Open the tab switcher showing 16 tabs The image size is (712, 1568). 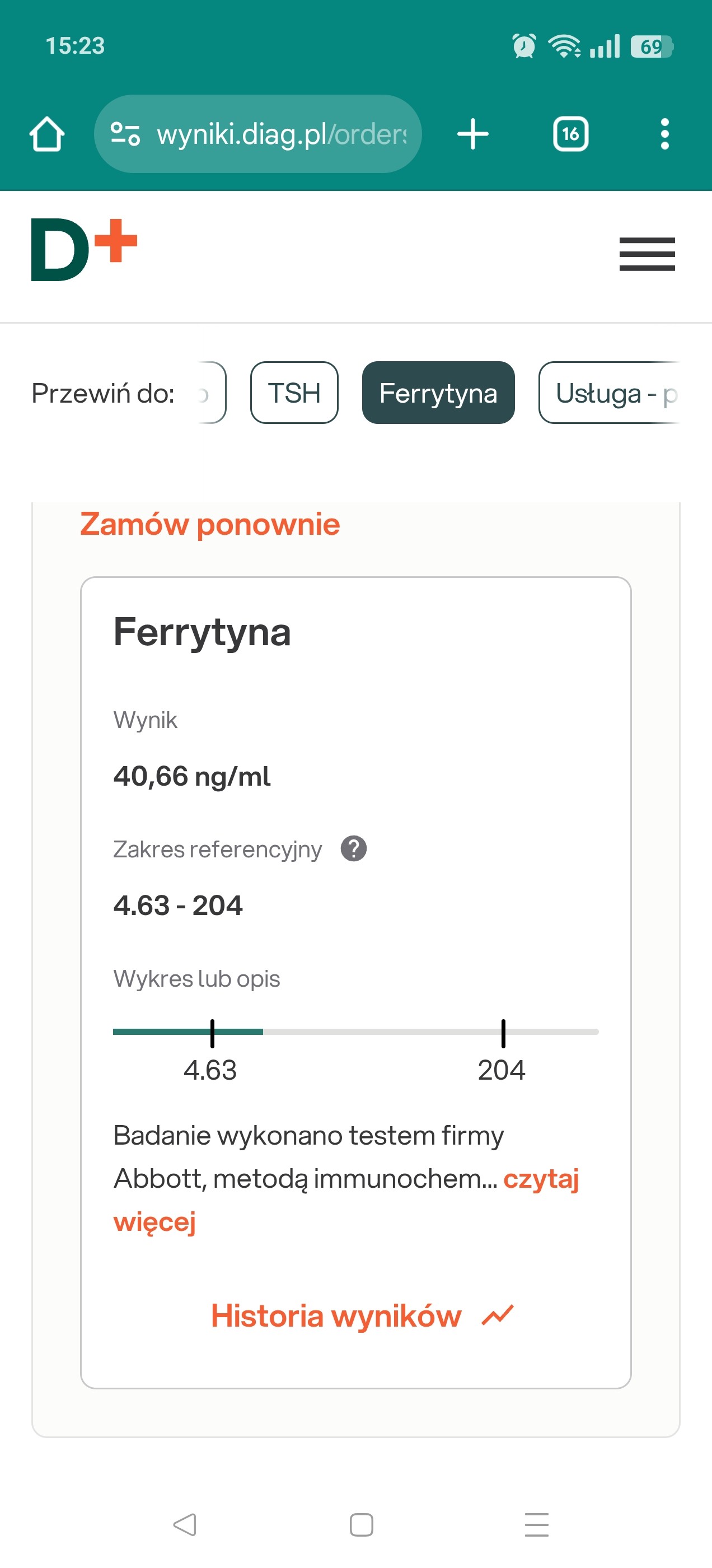click(x=570, y=134)
